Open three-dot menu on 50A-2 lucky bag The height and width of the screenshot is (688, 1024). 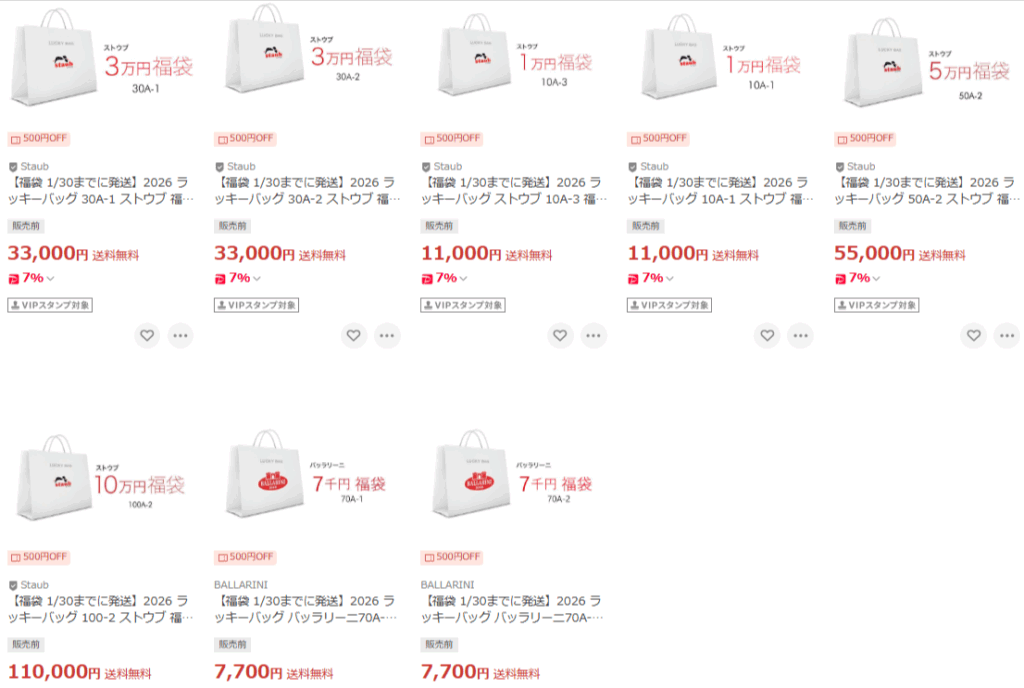pos(1007,336)
